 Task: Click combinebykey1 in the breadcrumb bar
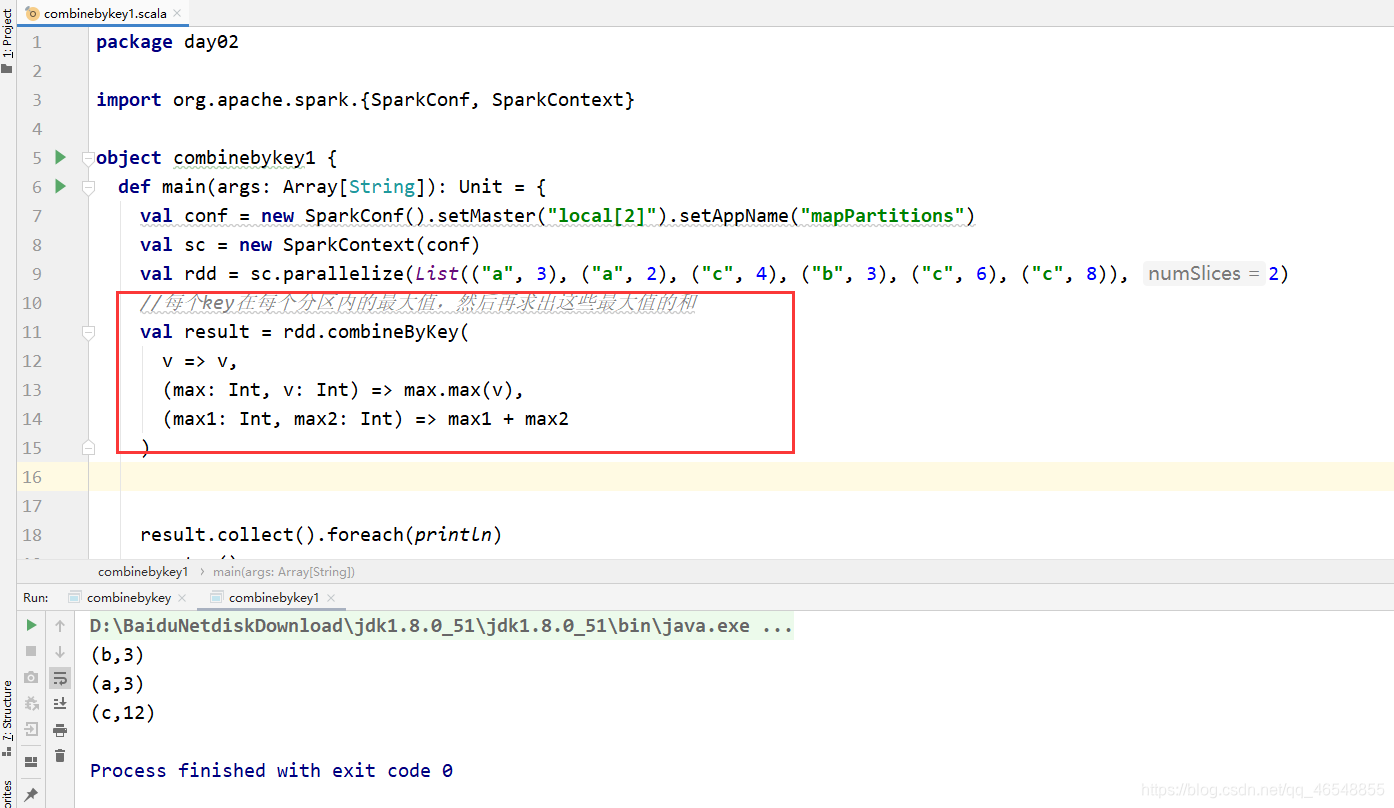coord(143,572)
